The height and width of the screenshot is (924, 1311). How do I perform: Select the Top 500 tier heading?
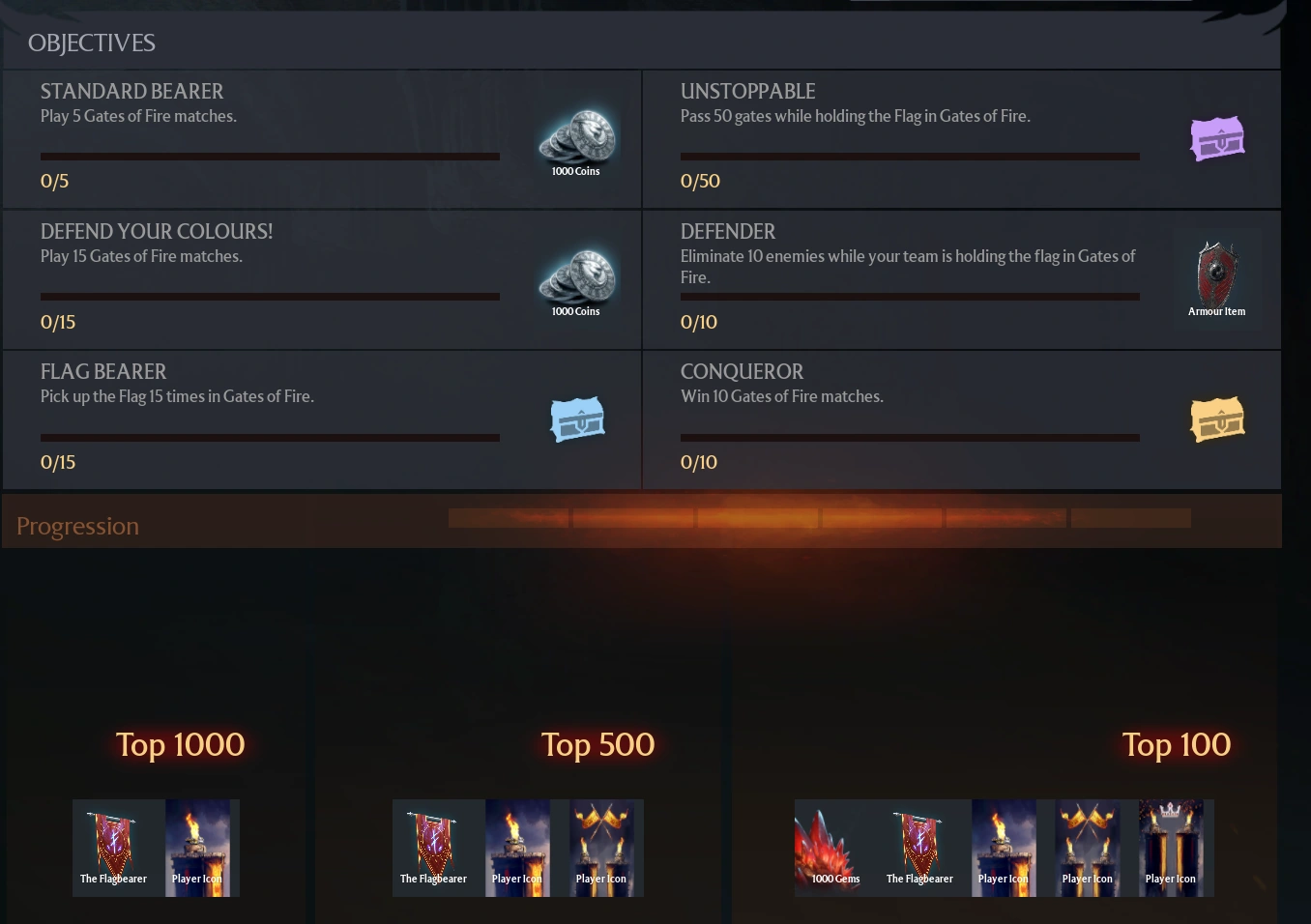tap(597, 744)
